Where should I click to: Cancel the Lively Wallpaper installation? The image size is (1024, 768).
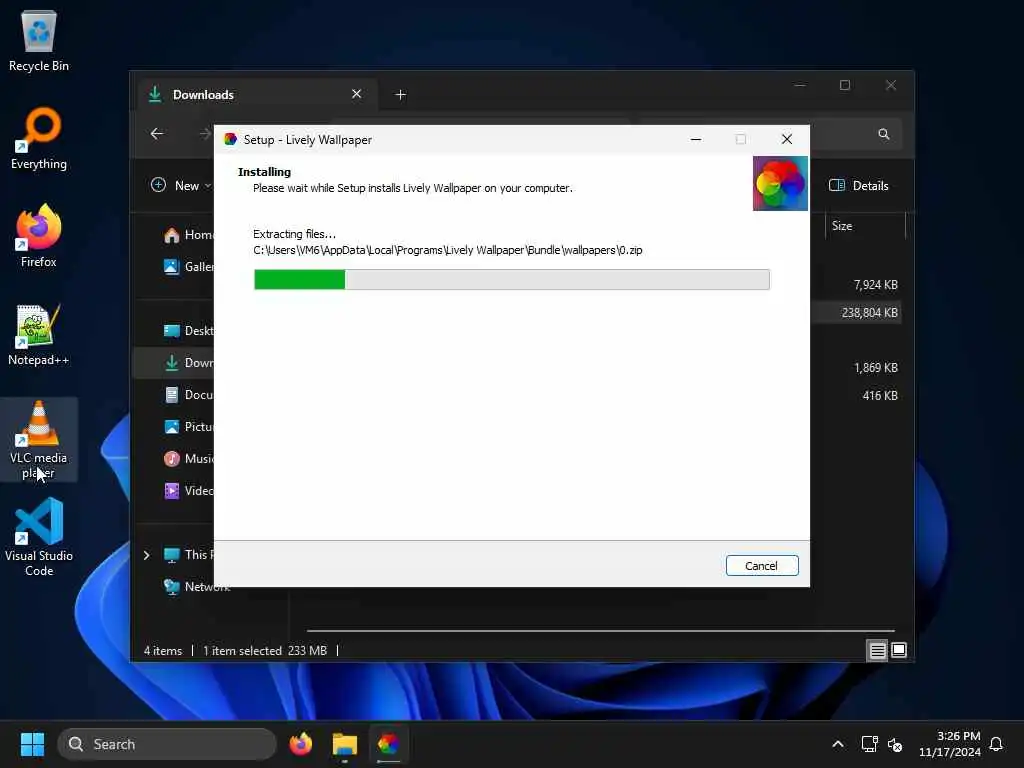coord(761,566)
